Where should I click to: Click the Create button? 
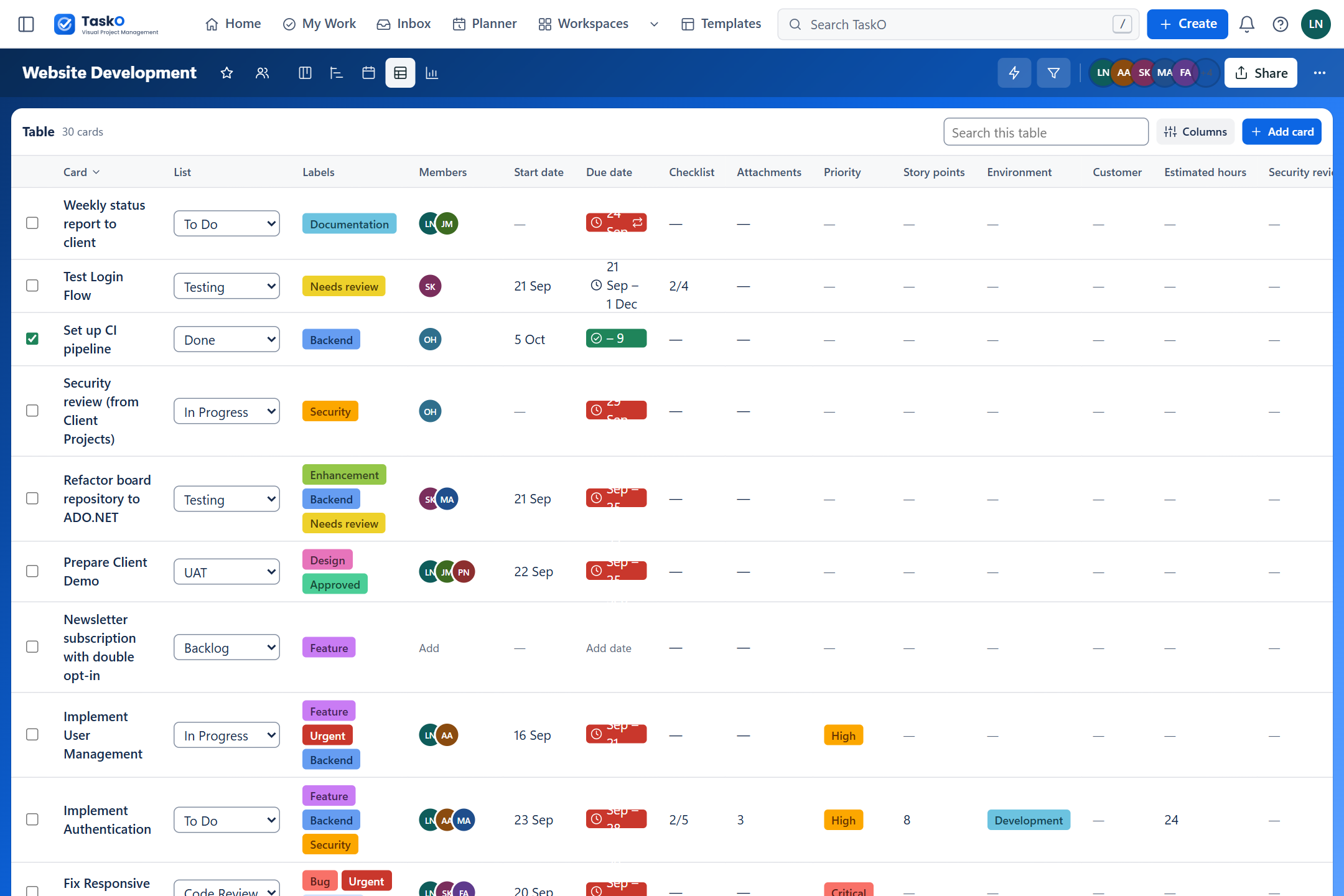1187,24
